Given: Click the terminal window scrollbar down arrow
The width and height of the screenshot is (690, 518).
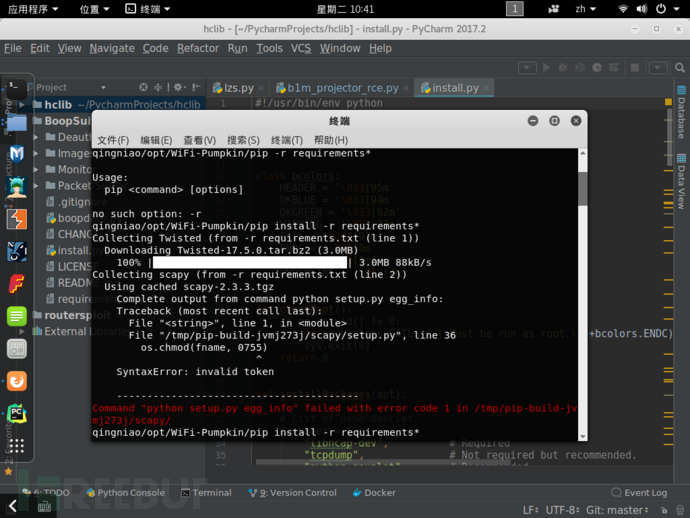Looking at the screenshot, I should click(x=583, y=437).
